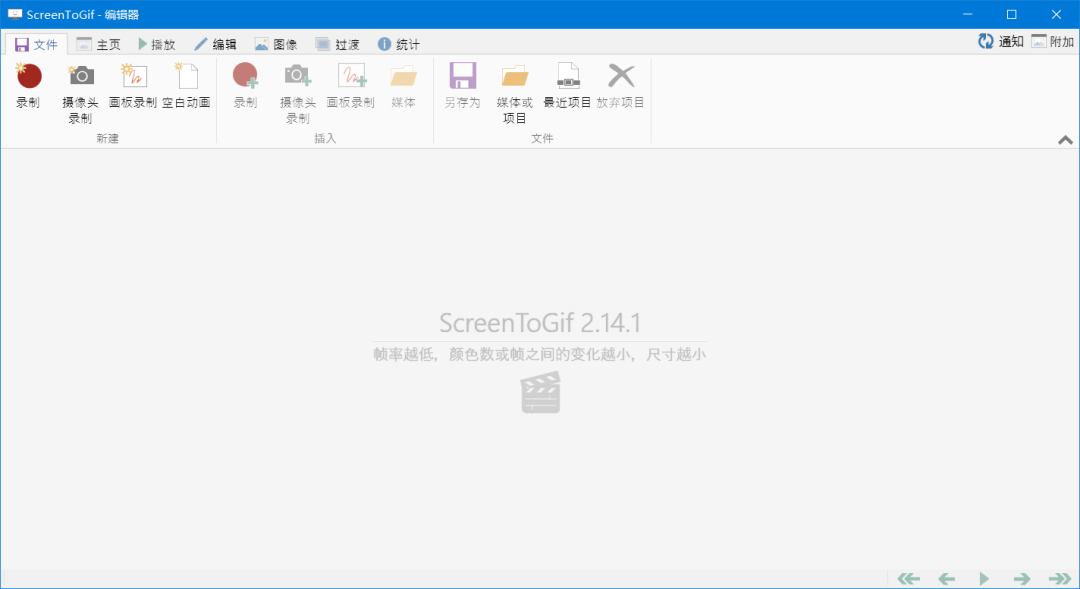Click the 通知 notifications button
The height and width of the screenshot is (589, 1080).
1000,42
